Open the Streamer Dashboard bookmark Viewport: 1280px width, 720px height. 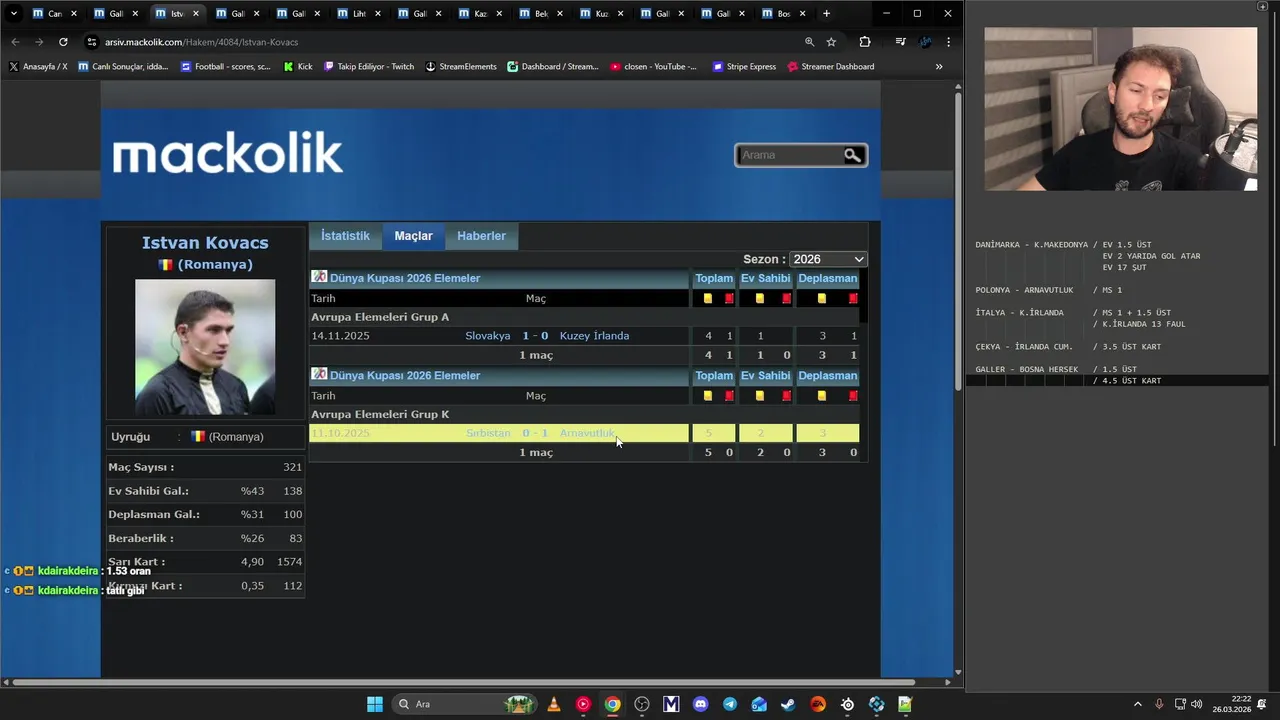[x=831, y=67]
